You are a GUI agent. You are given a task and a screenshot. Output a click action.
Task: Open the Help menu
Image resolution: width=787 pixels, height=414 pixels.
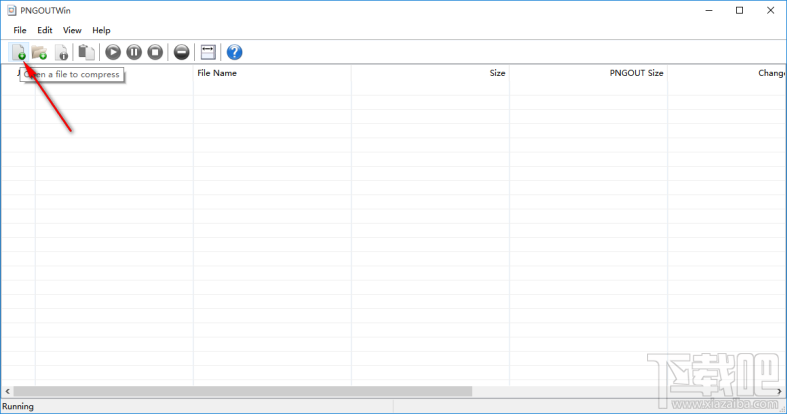point(101,30)
